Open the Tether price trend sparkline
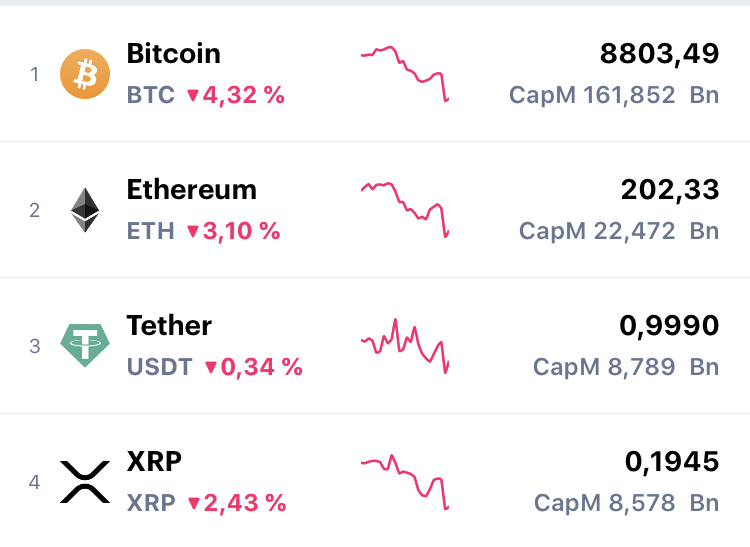 (x=405, y=345)
